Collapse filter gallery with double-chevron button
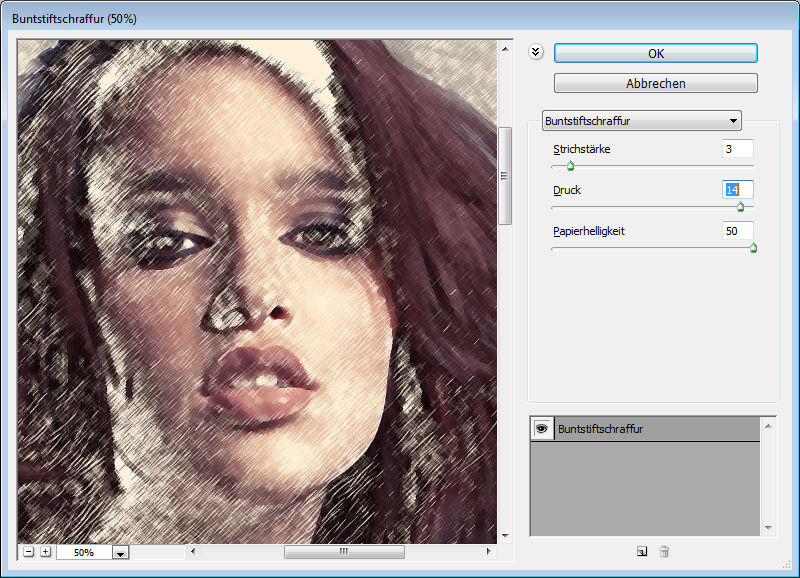This screenshot has height=578, width=800. (536, 52)
